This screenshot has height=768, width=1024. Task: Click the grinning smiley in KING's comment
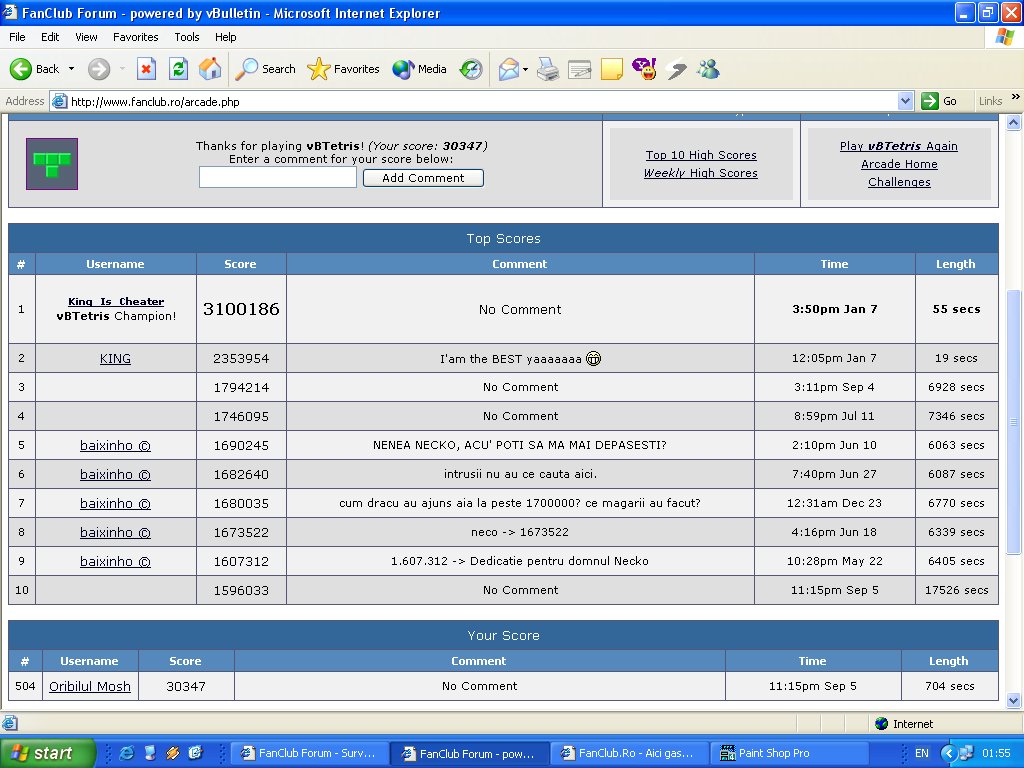pos(593,359)
